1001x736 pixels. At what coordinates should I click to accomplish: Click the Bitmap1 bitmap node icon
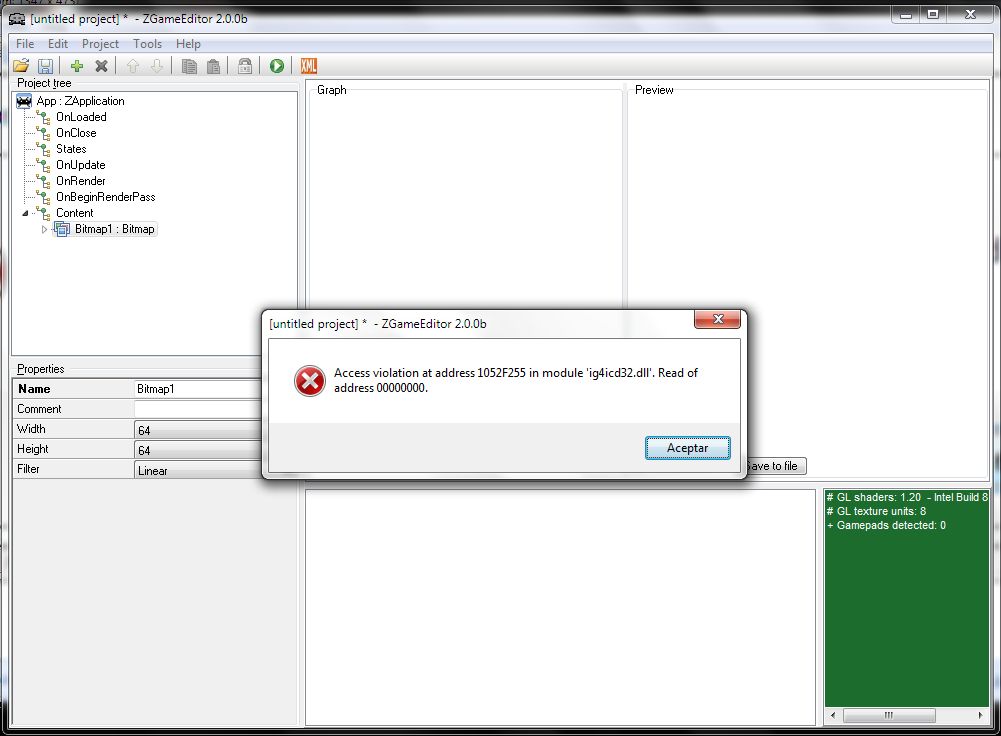62,229
